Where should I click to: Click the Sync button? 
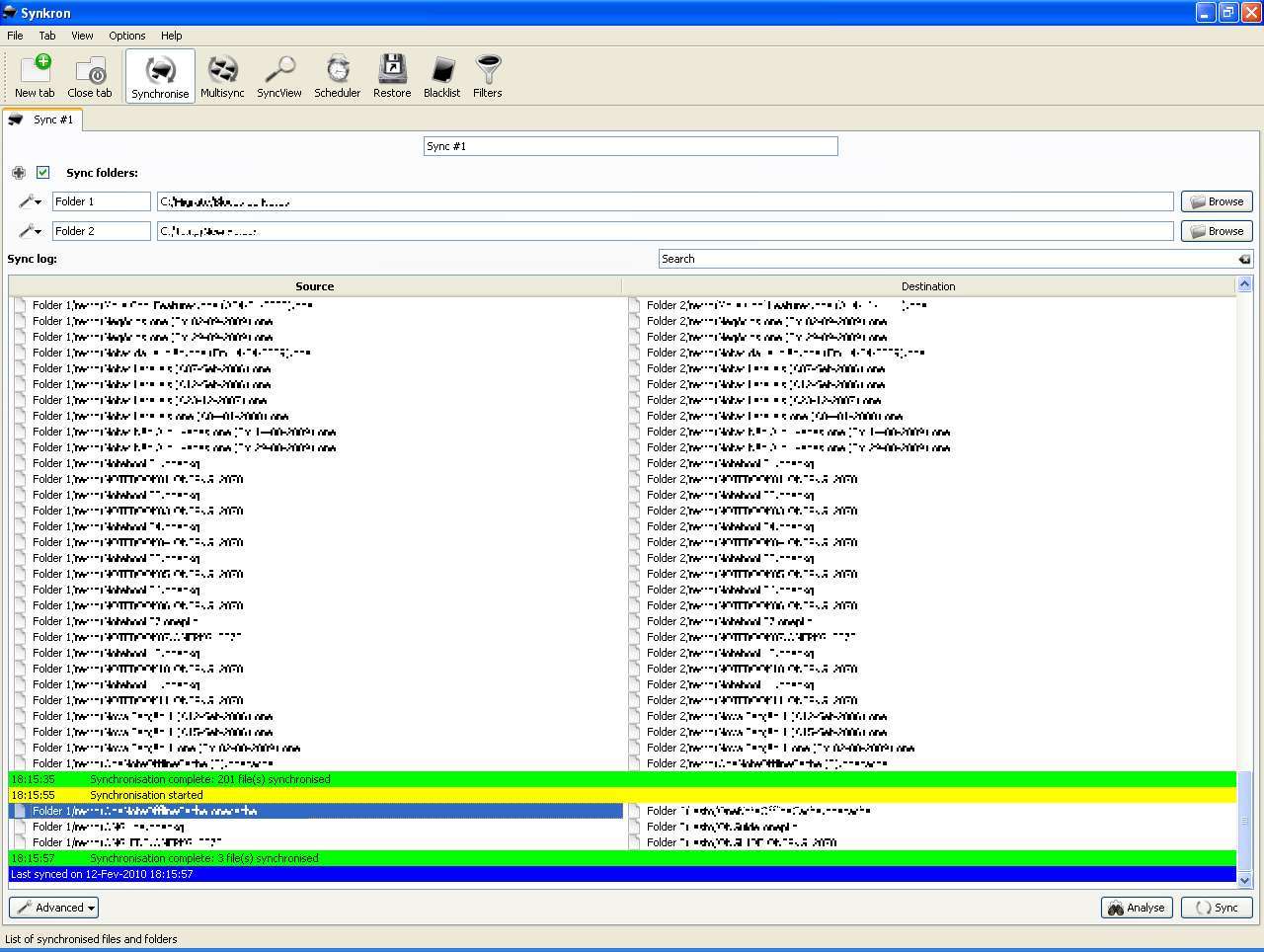1217,908
